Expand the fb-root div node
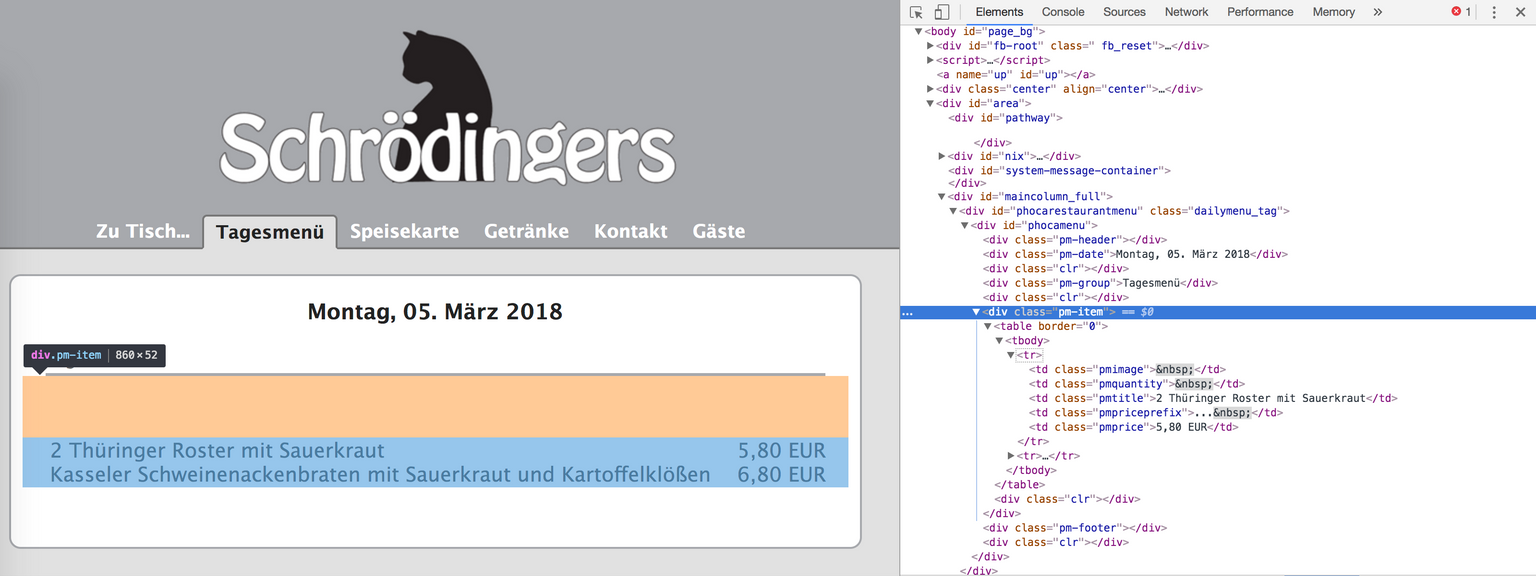This screenshot has width=1536, height=576. [931, 46]
